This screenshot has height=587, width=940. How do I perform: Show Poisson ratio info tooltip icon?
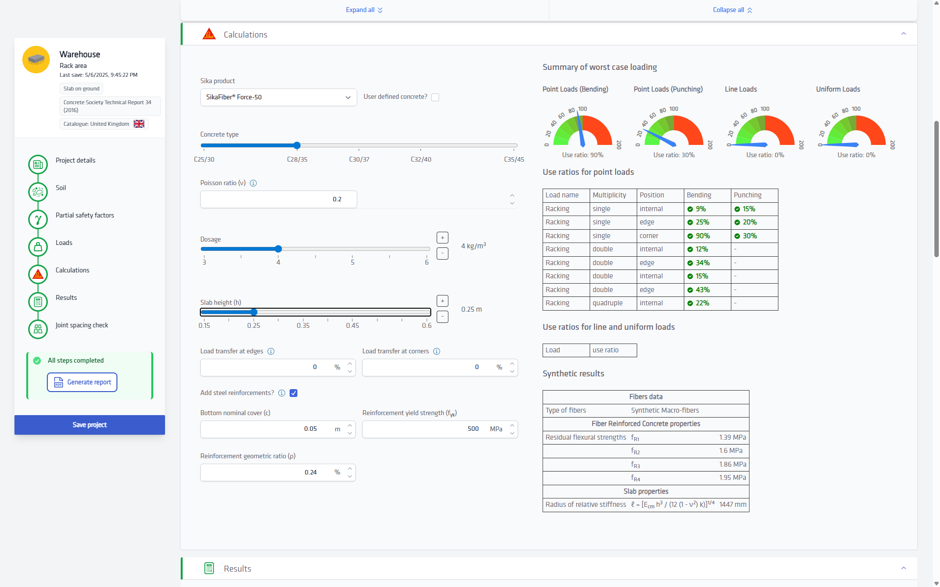click(x=253, y=183)
